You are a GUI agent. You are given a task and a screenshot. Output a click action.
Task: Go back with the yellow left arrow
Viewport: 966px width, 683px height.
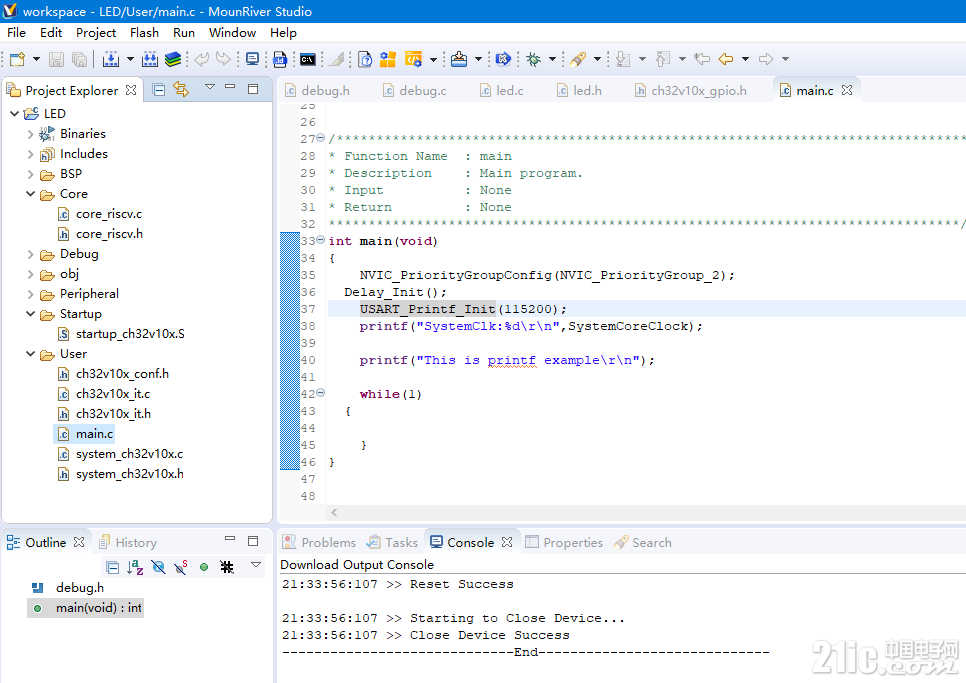pyautogui.click(x=726, y=59)
